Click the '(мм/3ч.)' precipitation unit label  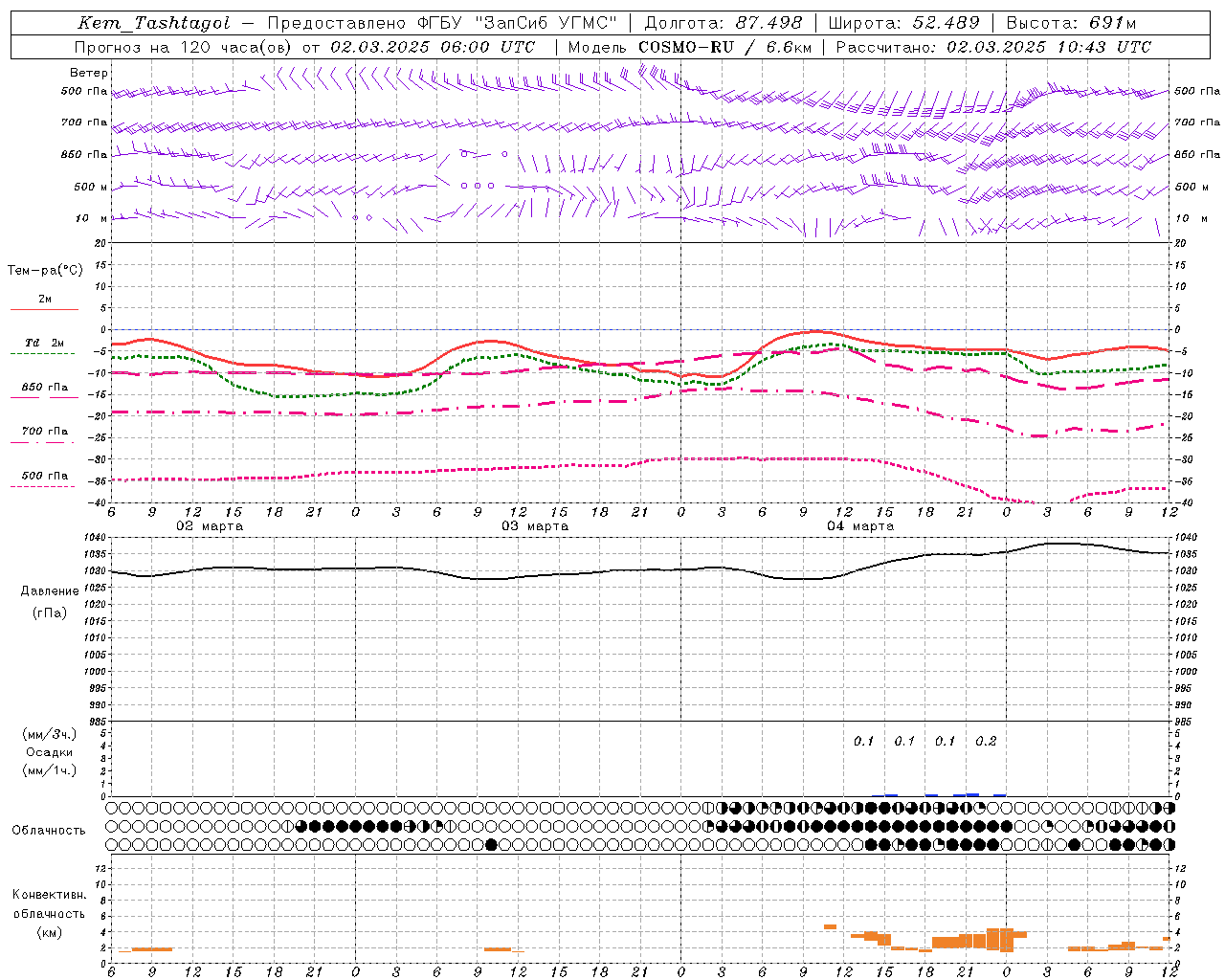(x=50, y=734)
